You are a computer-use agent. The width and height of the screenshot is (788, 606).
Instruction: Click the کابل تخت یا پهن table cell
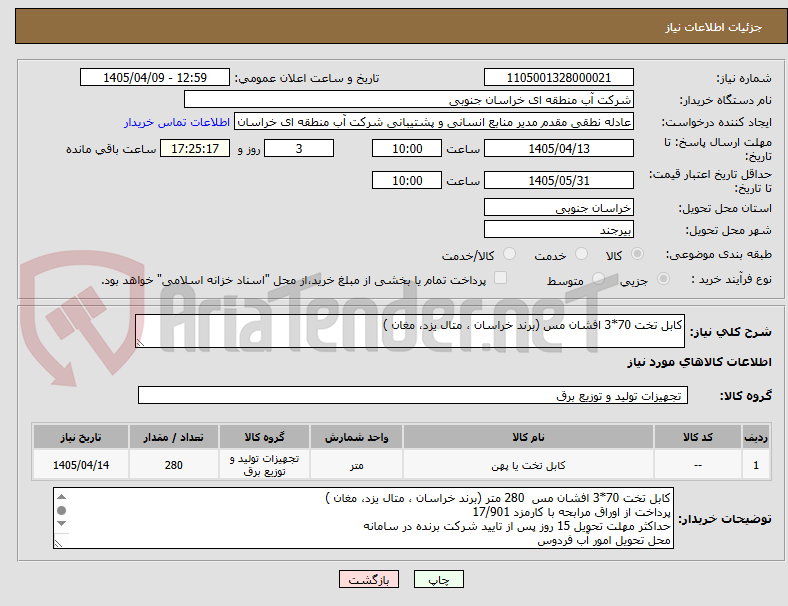(x=528, y=465)
